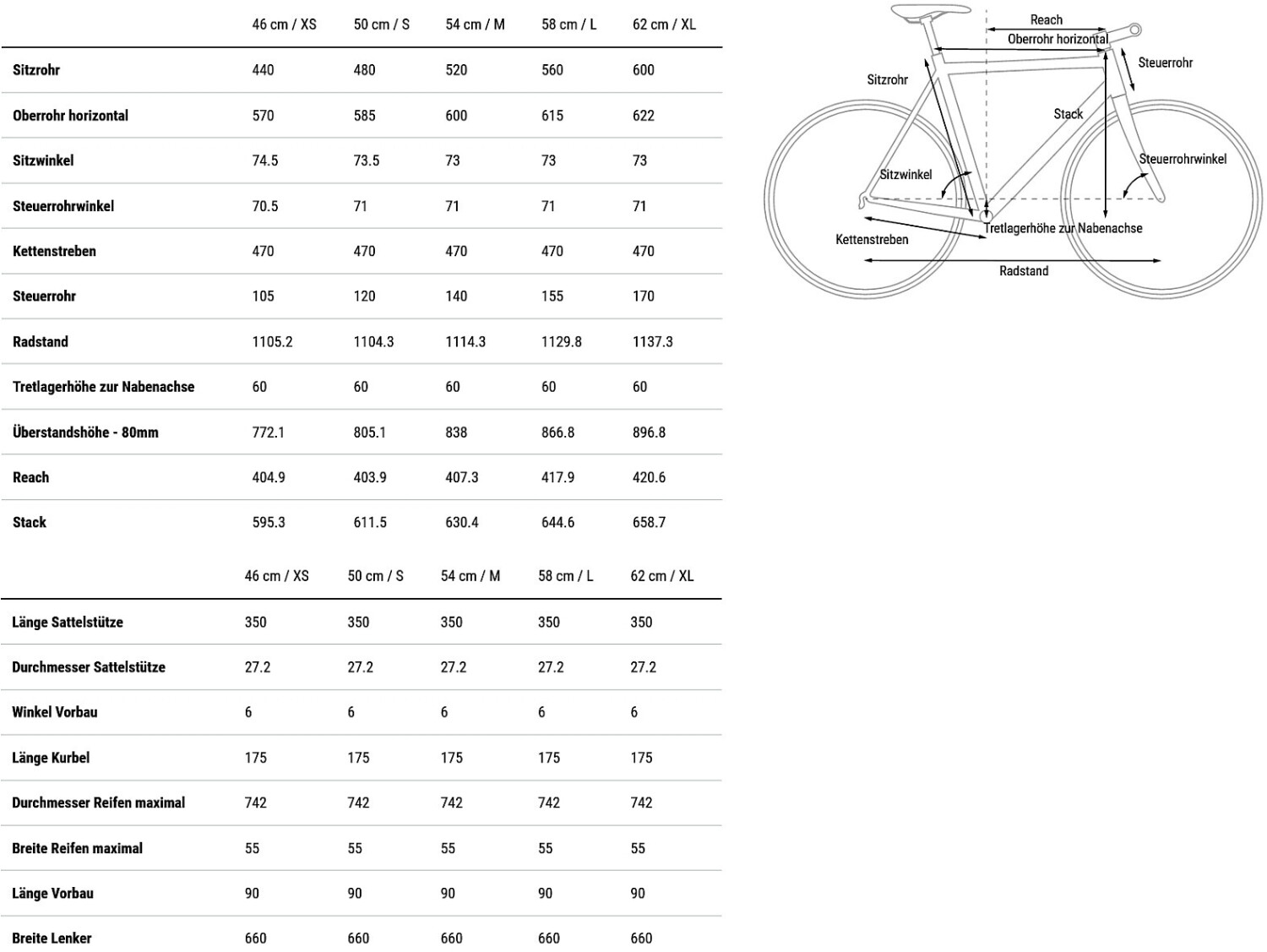The width and height of the screenshot is (1267, 952).
Task: Click the Länge Kurbel row label
Action: pos(51,758)
